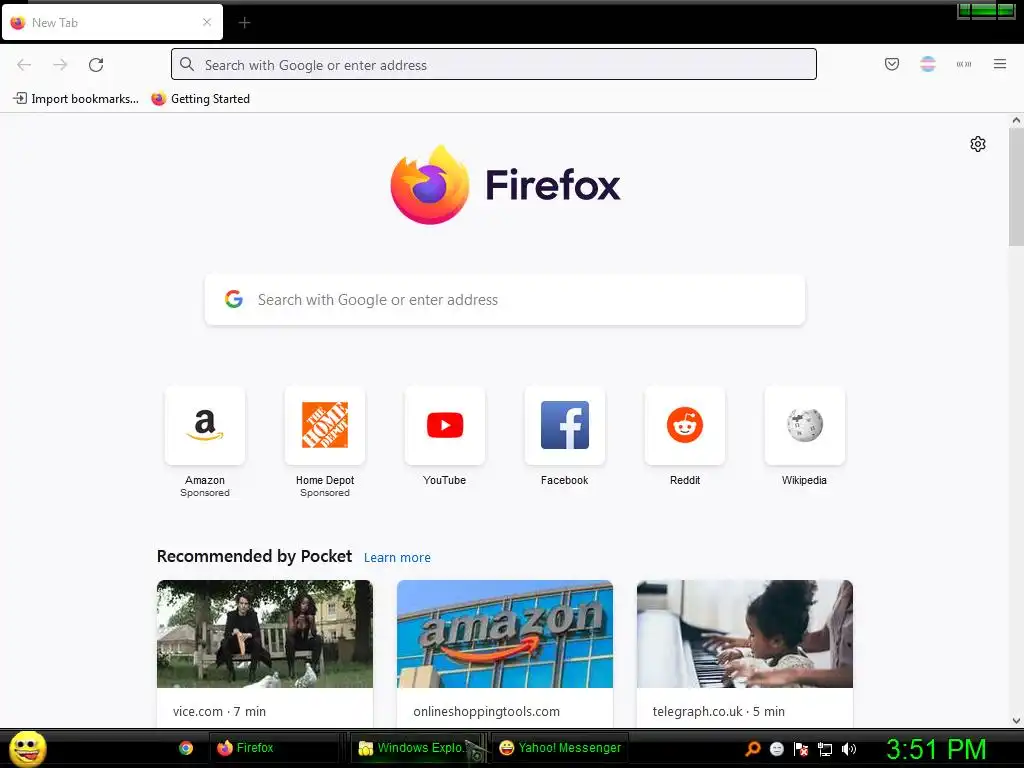Open Firefox application hamburger menu

coord(999,64)
